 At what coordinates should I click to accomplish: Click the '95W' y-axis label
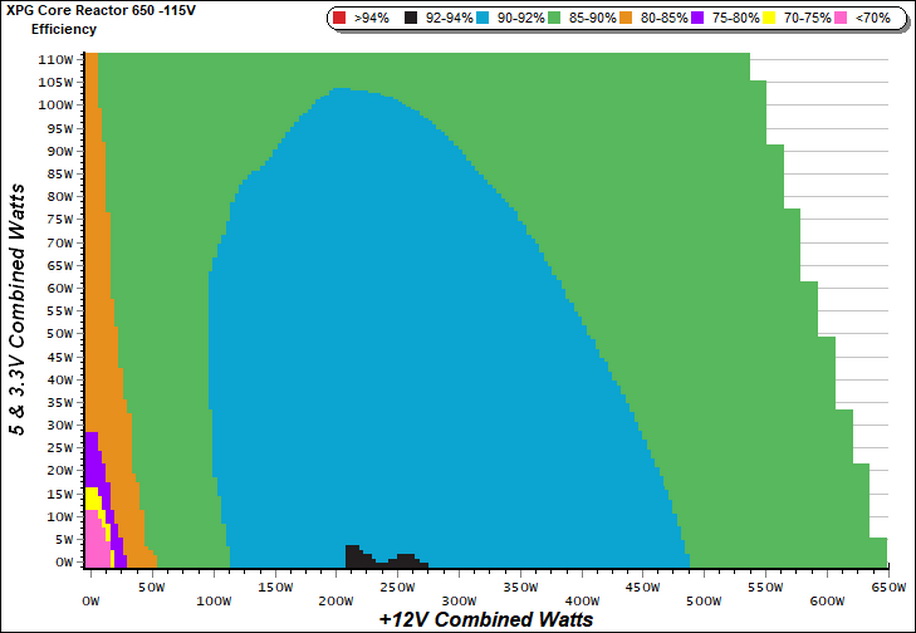pyautogui.click(x=60, y=128)
